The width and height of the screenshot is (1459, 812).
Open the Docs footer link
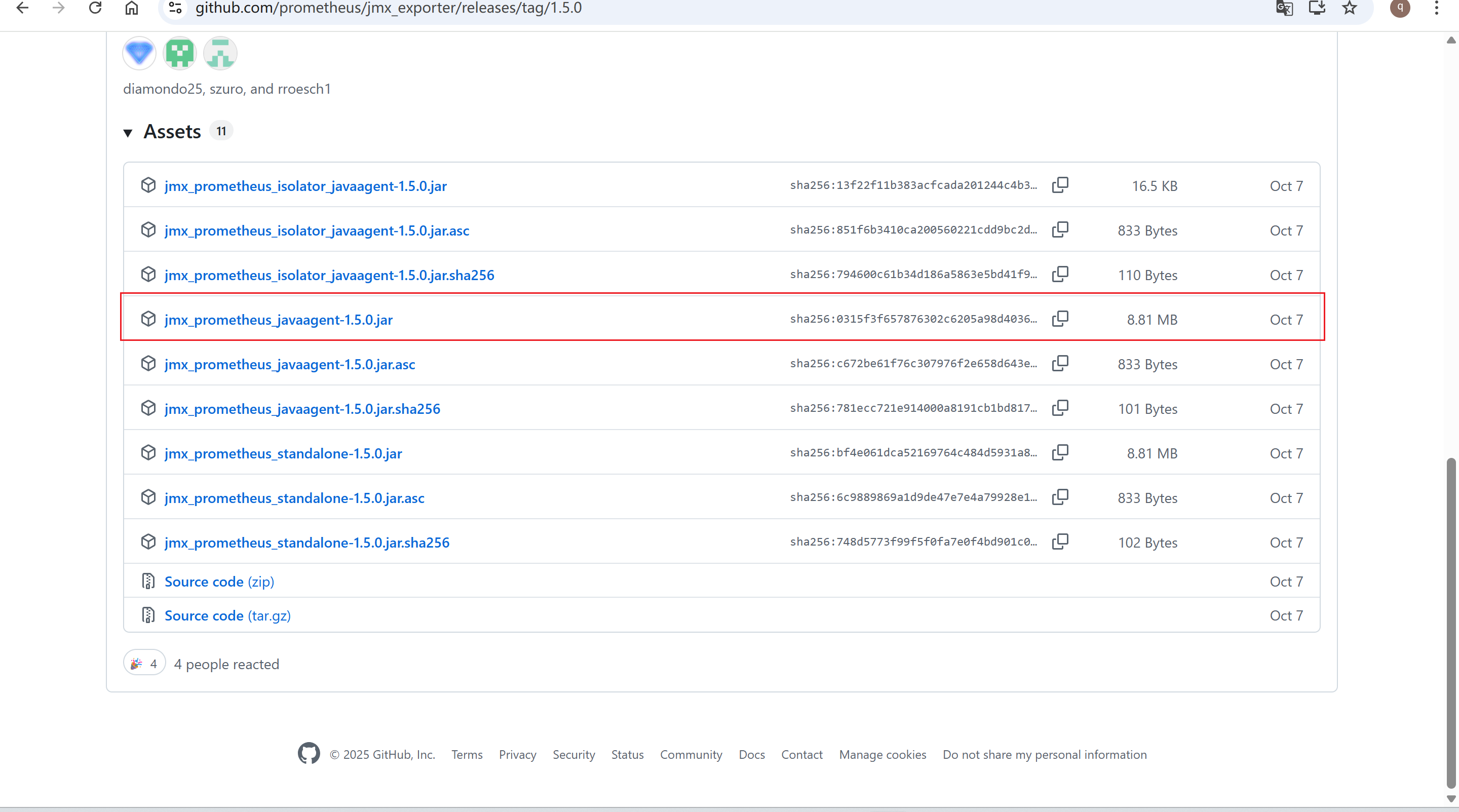click(x=752, y=755)
